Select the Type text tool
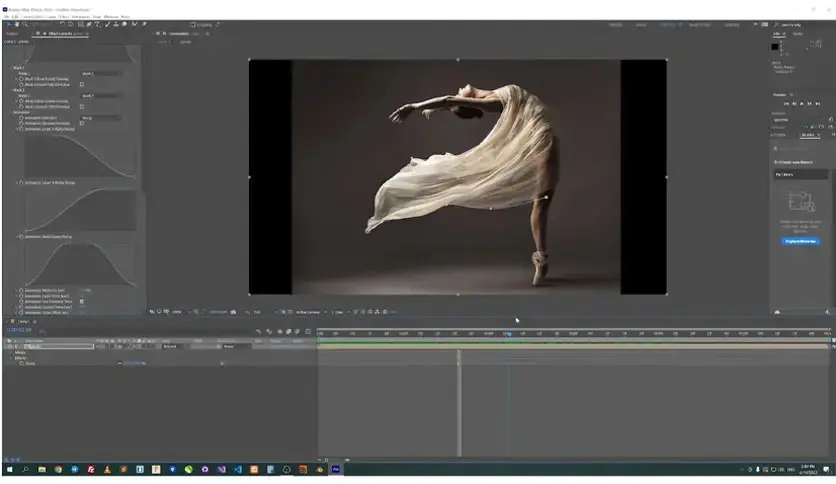The height and width of the screenshot is (484, 836). click(98, 24)
